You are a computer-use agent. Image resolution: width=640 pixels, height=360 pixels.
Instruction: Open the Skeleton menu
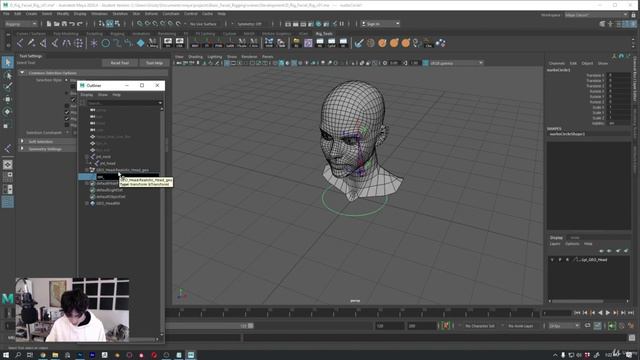(120, 14)
